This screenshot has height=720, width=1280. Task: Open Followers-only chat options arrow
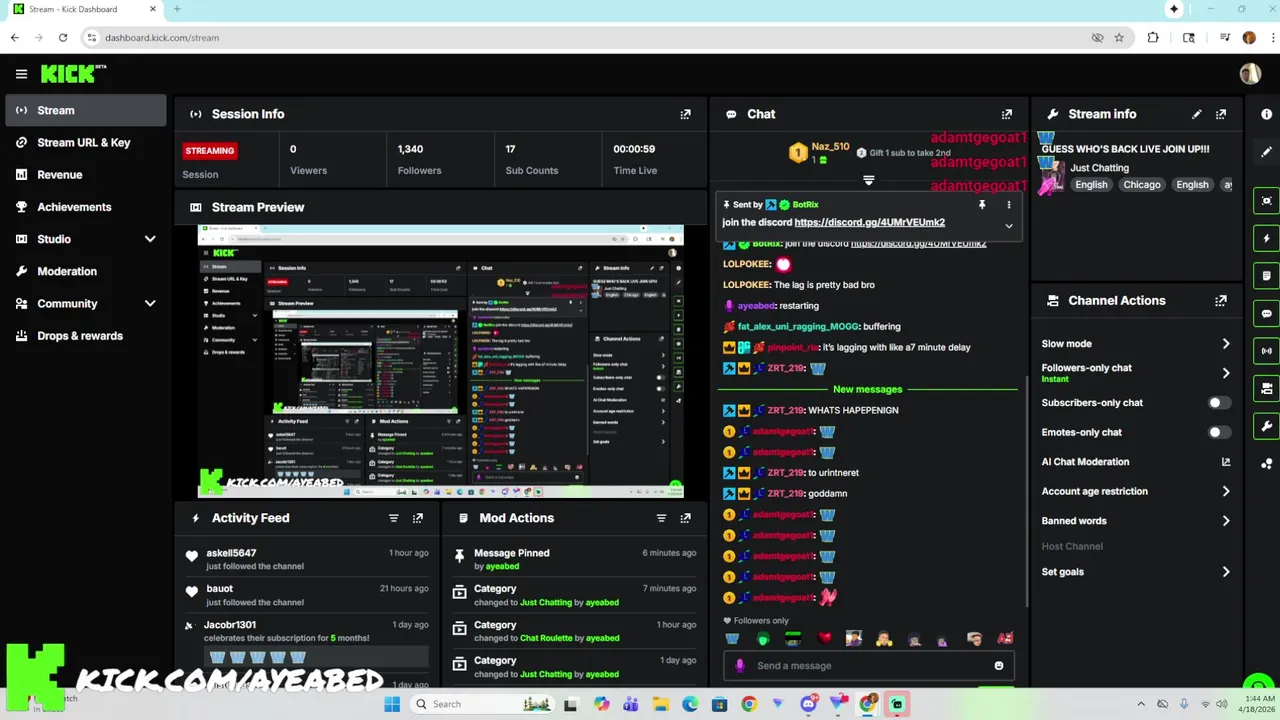[1226, 373]
